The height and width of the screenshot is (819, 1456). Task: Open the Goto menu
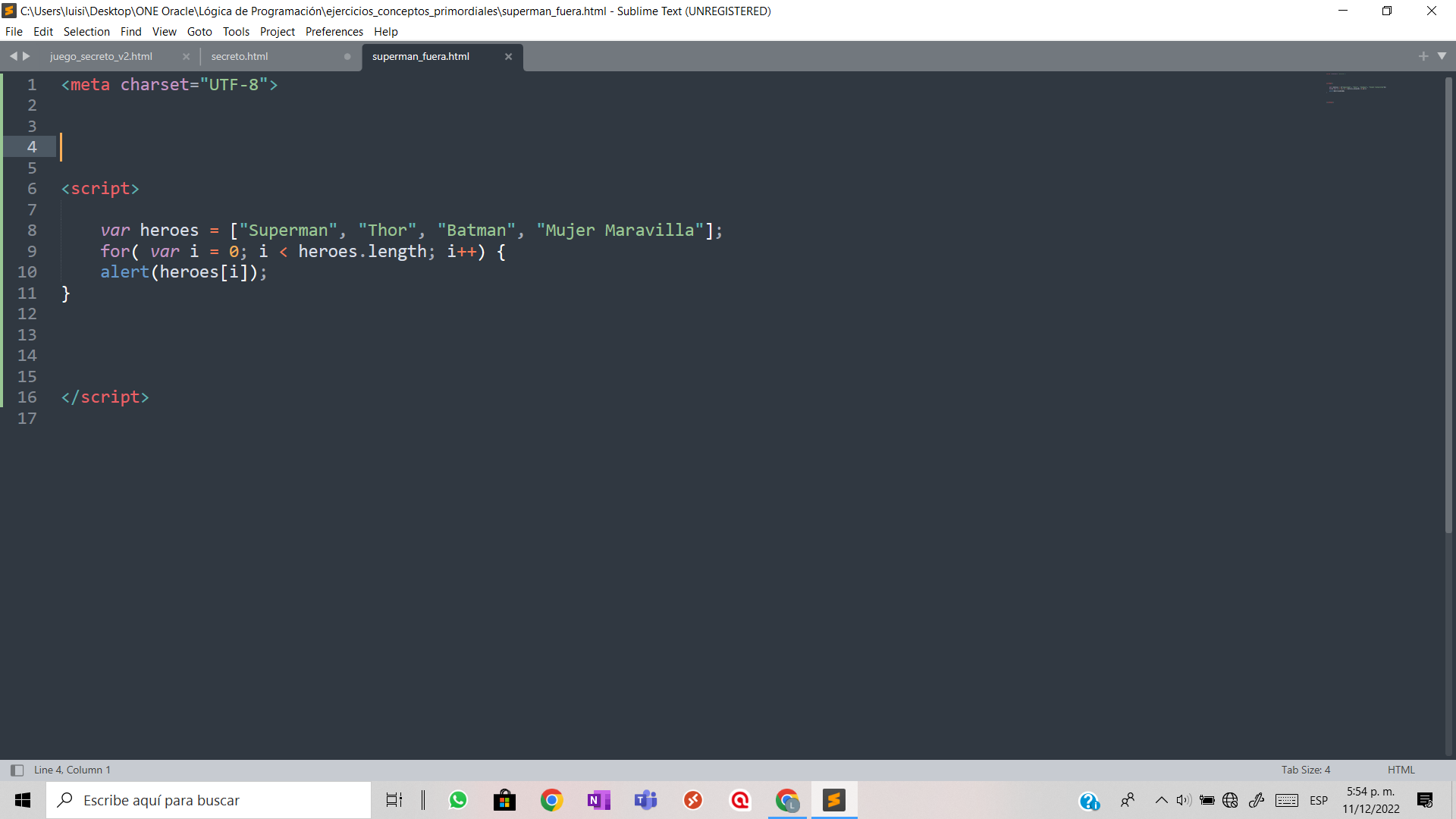click(199, 31)
